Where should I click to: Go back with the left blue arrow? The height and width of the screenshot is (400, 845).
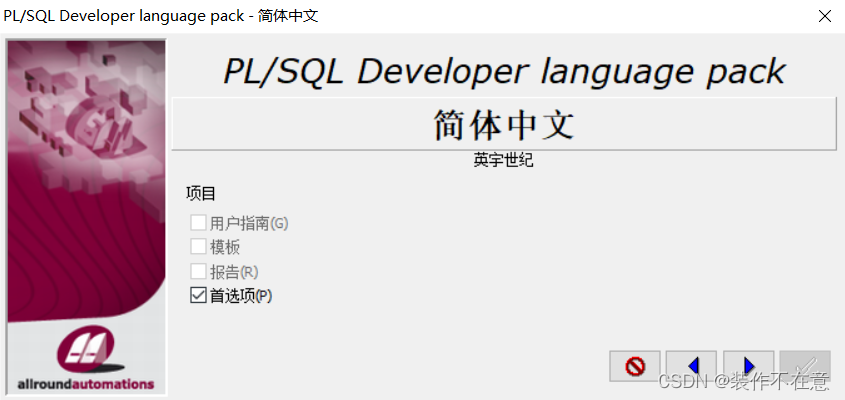(691, 366)
